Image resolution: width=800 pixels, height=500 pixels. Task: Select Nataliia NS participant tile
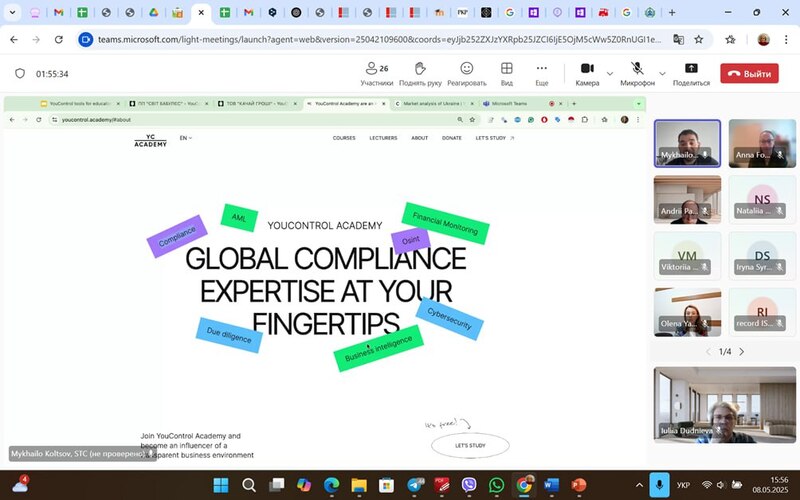coord(762,199)
